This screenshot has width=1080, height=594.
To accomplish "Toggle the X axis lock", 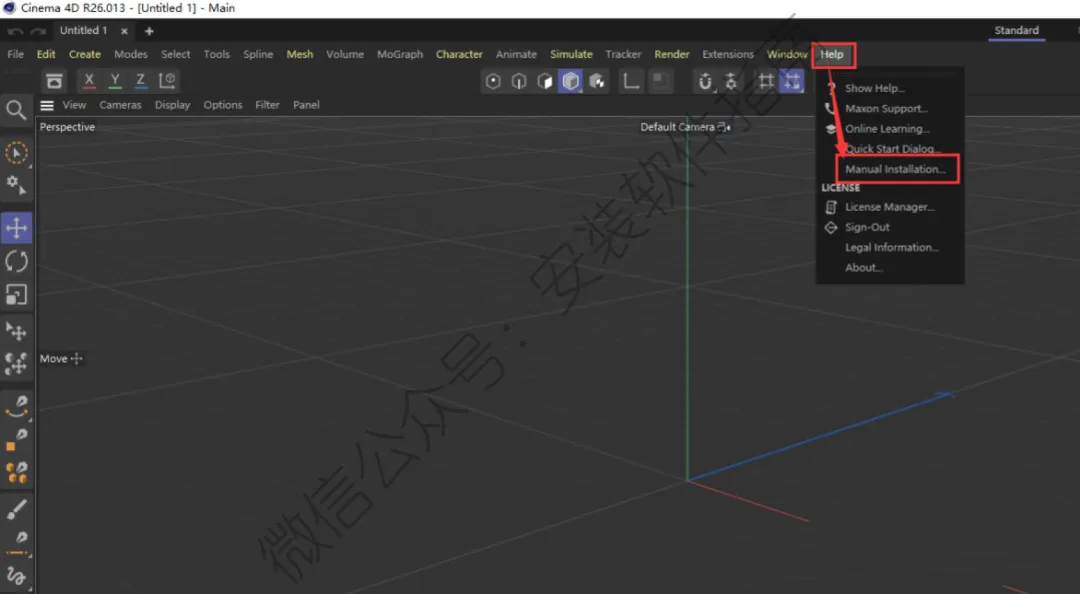I will (89, 81).
